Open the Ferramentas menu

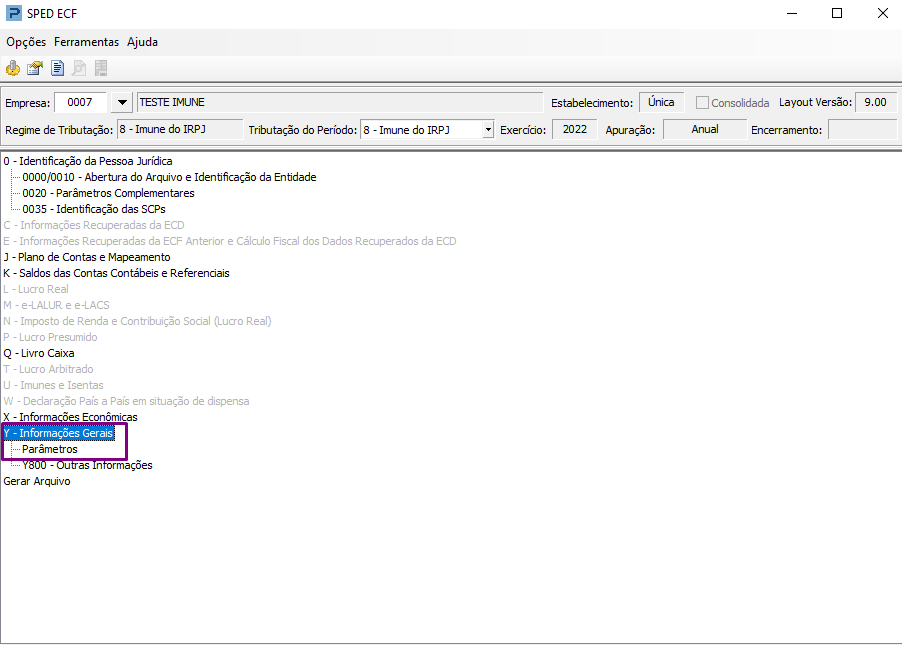86,42
